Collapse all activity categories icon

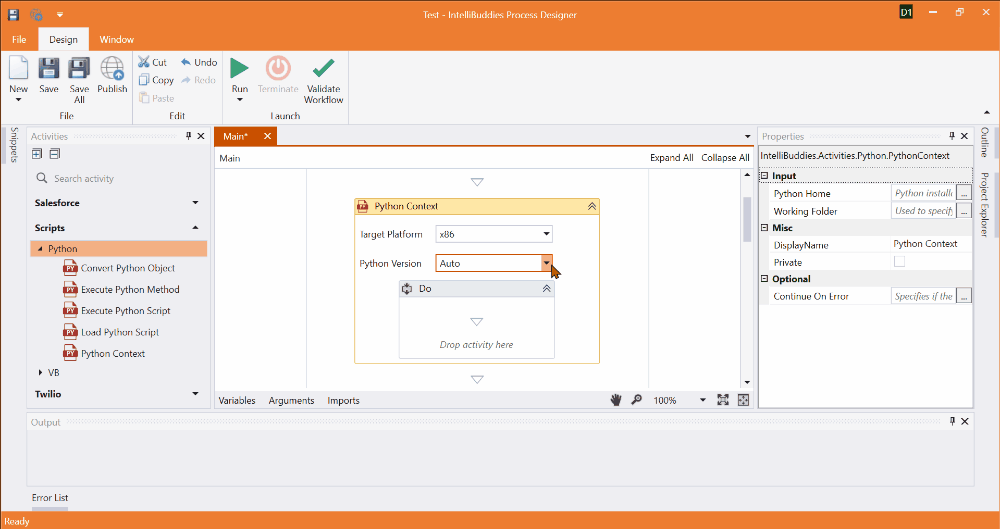[x=54, y=154]
